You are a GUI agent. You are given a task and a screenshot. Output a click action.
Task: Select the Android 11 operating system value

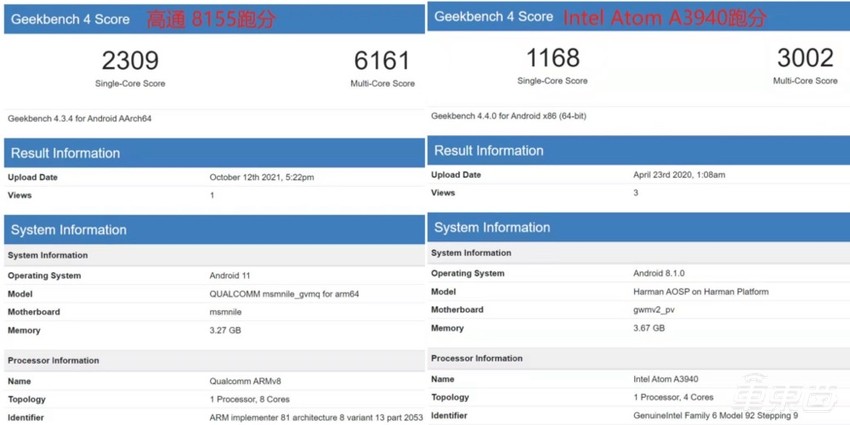pos(232,276)
